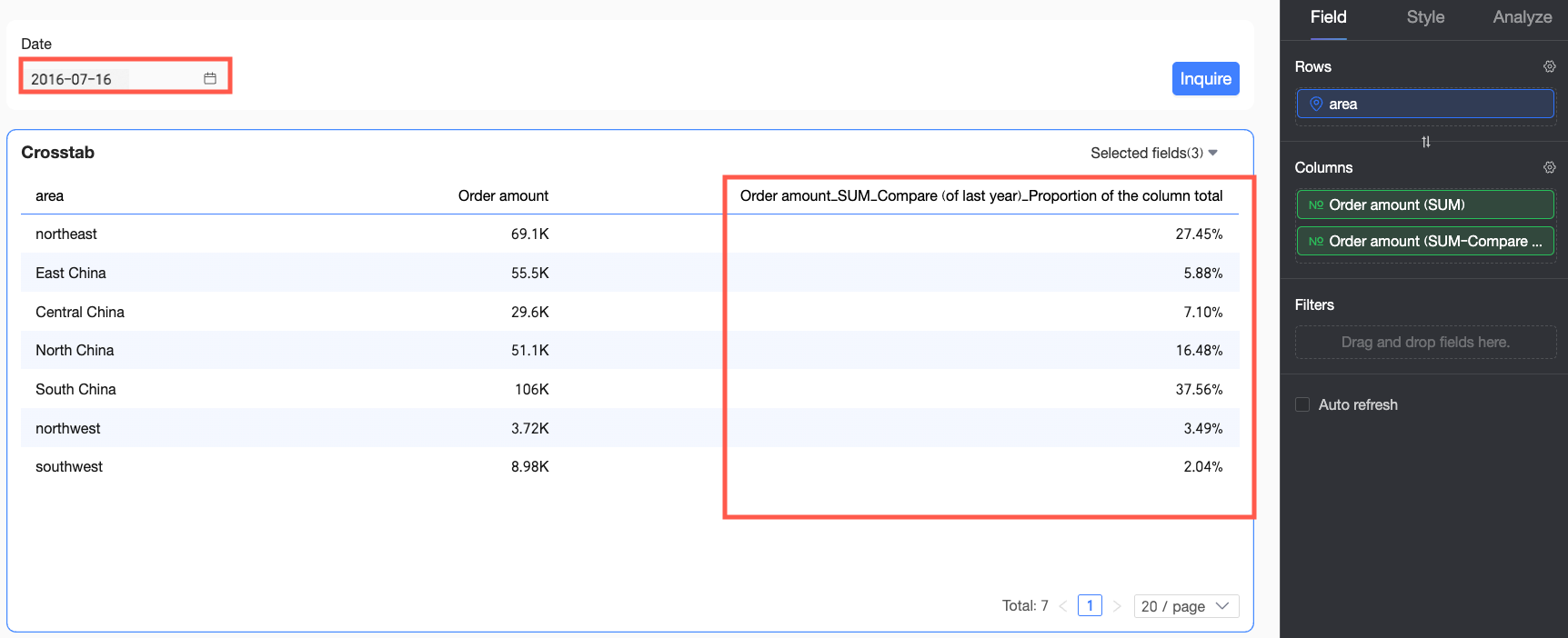Select the southwest row label
The width and height of the screenshot is (1568, 638).
pos(68,466)
